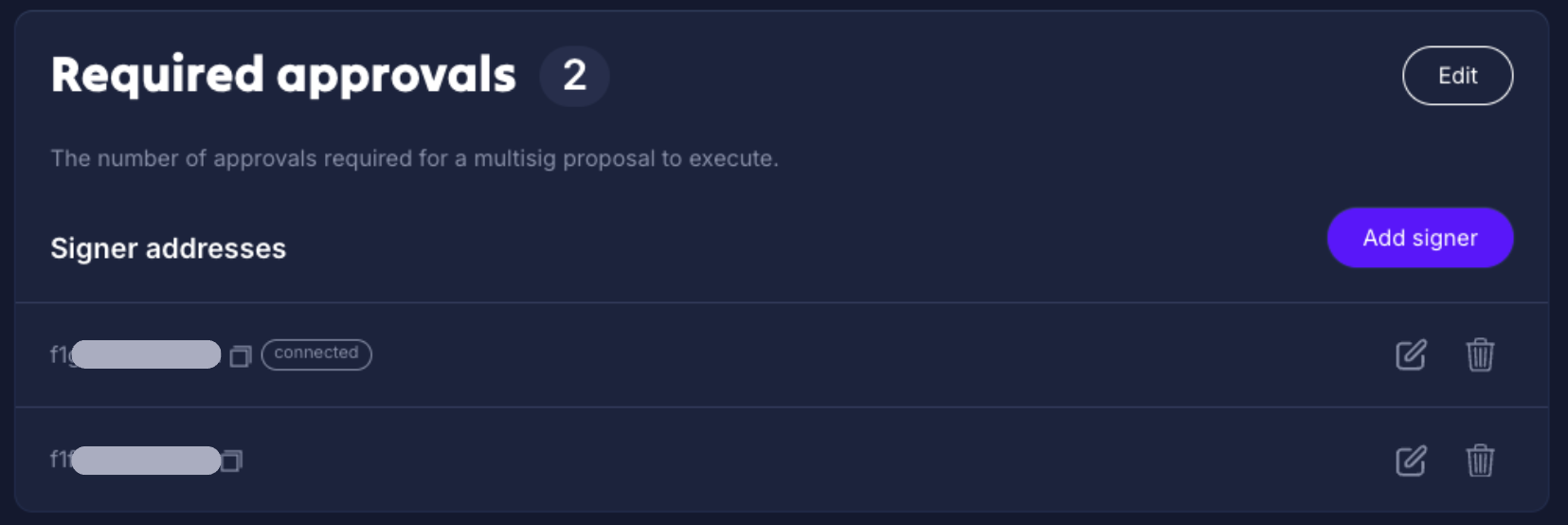
Task: Click the 'connected' status badge
Action: [x=316, y=353]
